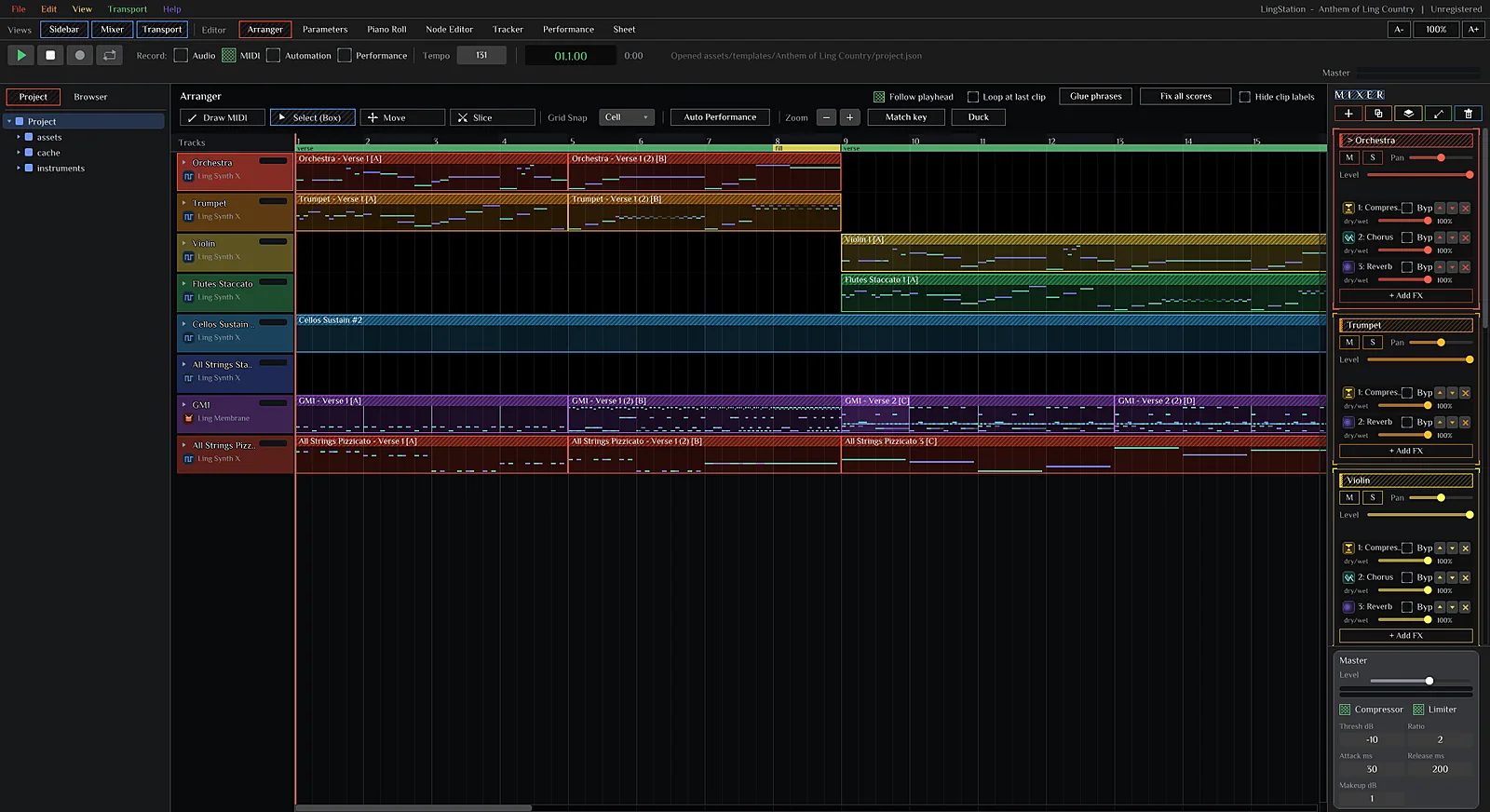Click the Ling Membrane icon on GMI track
Screen dimensions: 1490x812
[x=188, y=418]
